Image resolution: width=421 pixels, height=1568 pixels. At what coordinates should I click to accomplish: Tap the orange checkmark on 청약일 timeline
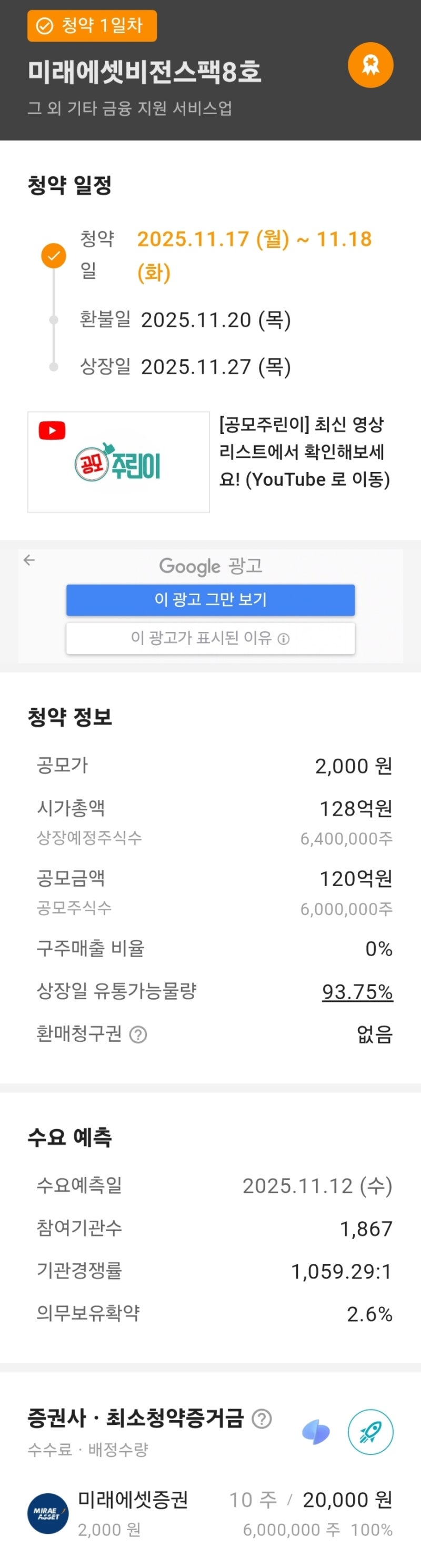pyautogui.click(x=54, y=256)
